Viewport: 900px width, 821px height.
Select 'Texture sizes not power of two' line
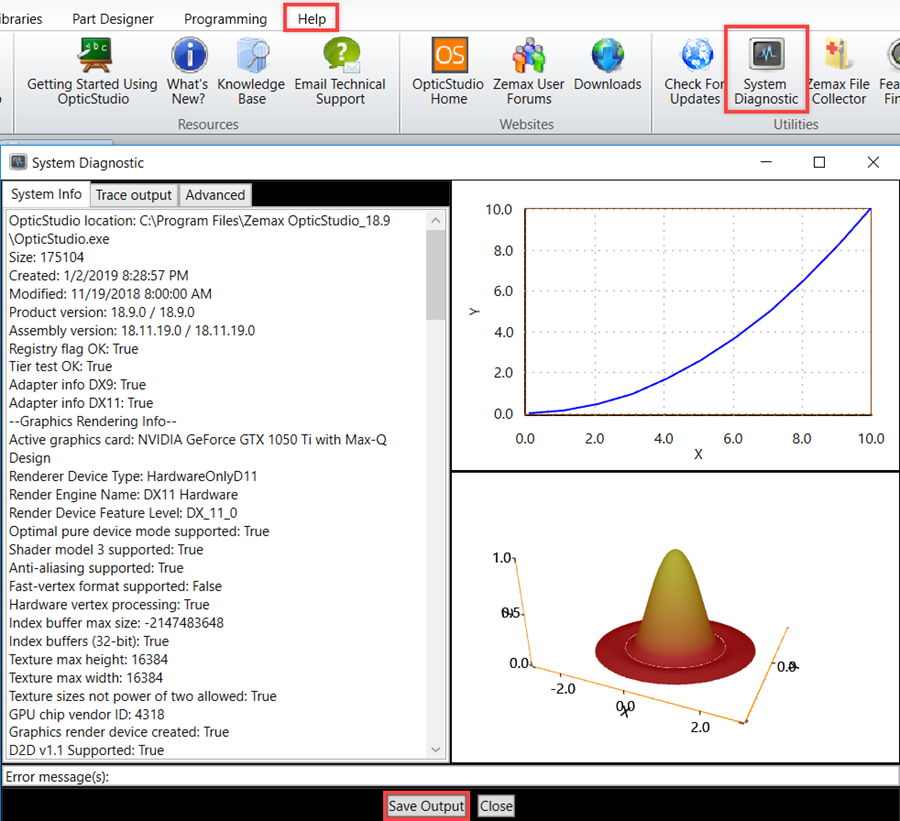pyautogui.click(x=143, y=696)
